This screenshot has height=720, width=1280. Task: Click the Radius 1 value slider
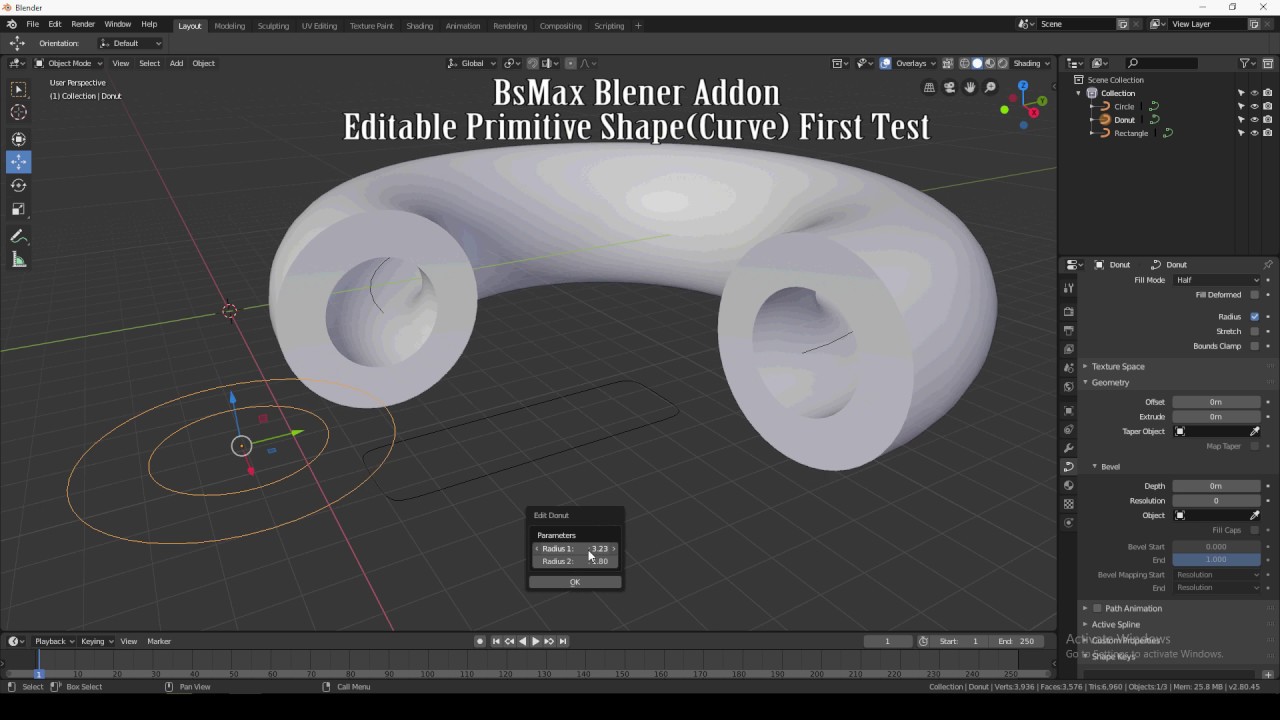(x=575, y=548)
